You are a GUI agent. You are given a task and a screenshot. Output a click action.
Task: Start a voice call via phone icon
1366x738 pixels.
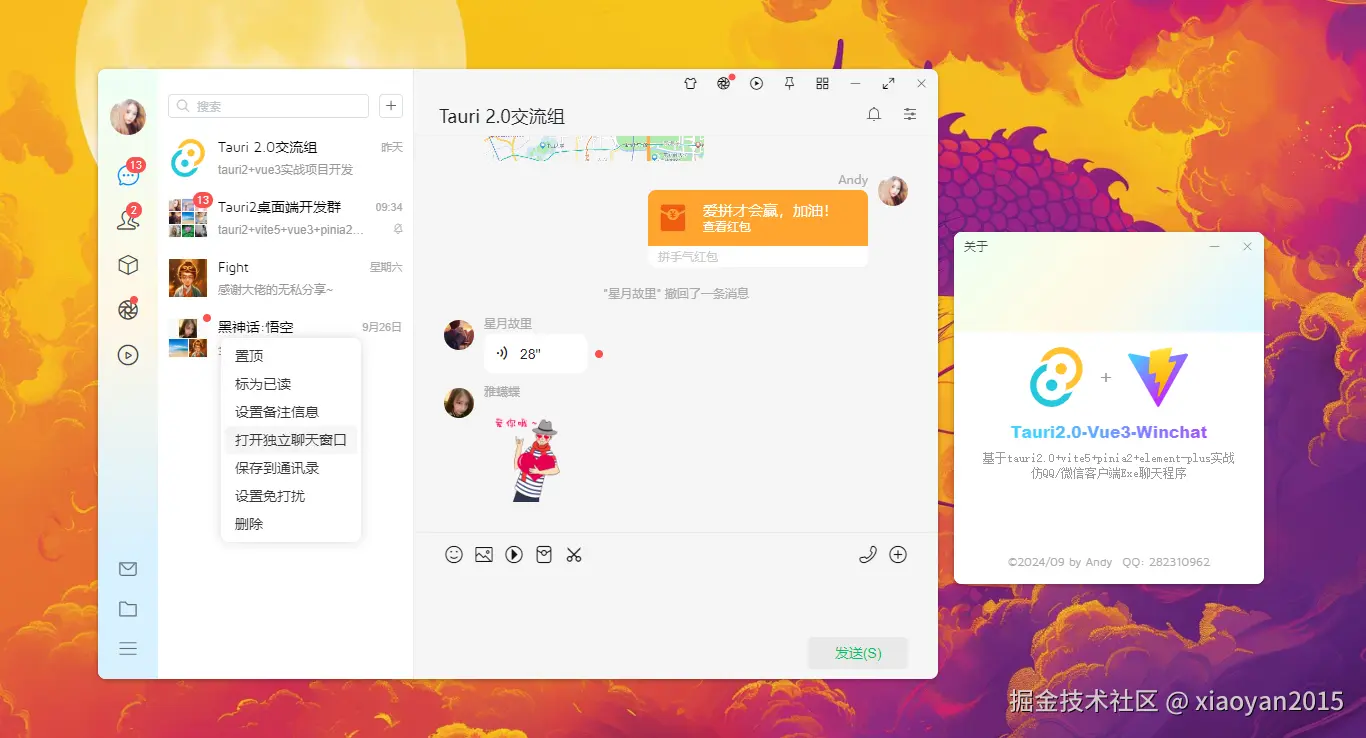868,554
